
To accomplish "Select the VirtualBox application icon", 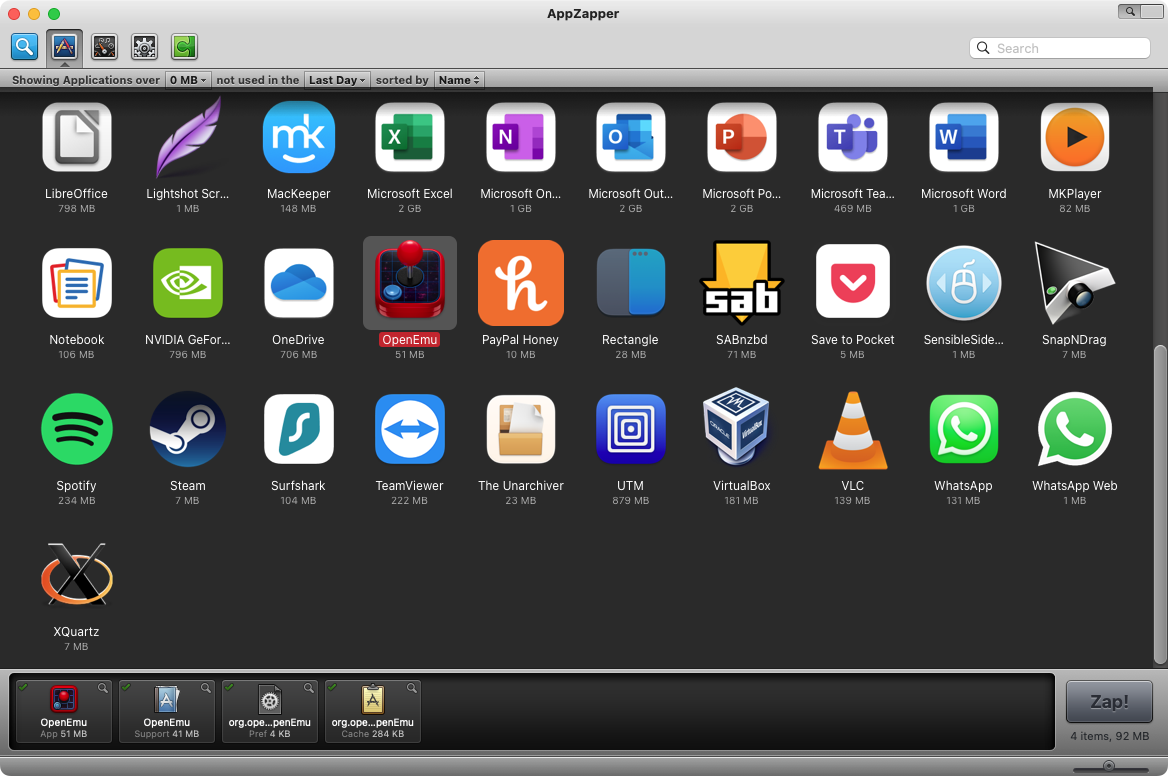I will coord(741,429).
